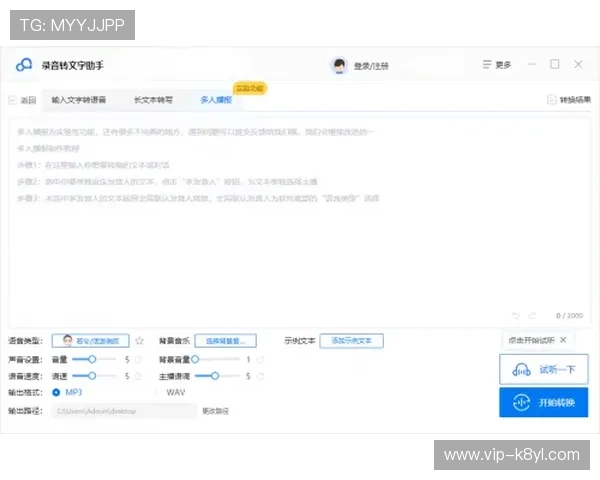The image size is (600, 480).
Task: Adjust the 音量 volume slider
Action: 94,359
